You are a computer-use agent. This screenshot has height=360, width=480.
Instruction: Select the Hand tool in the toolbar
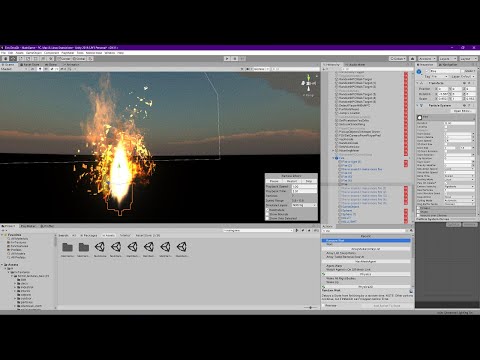pyautogui.click(x=5, y=59)
